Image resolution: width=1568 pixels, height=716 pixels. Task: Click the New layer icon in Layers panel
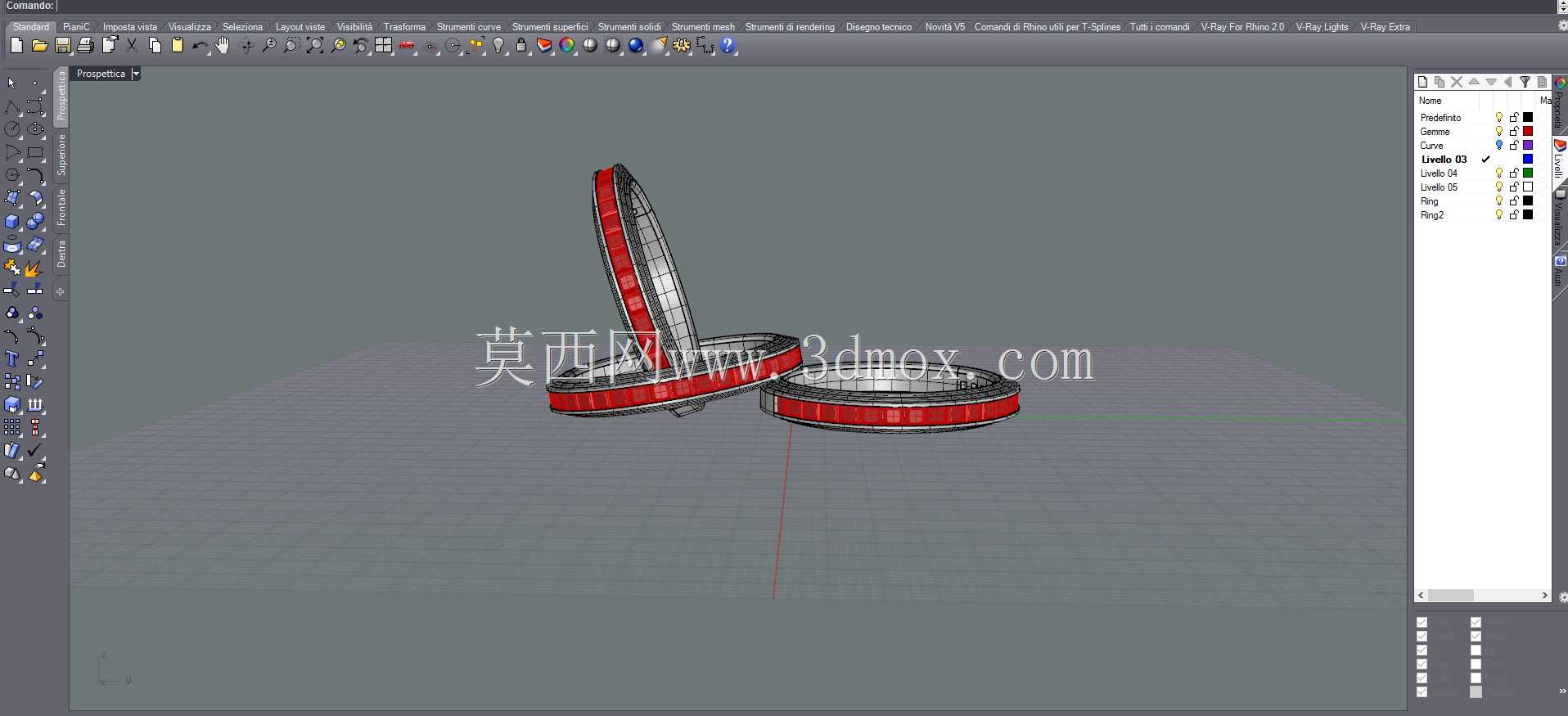click(1422, 82)
